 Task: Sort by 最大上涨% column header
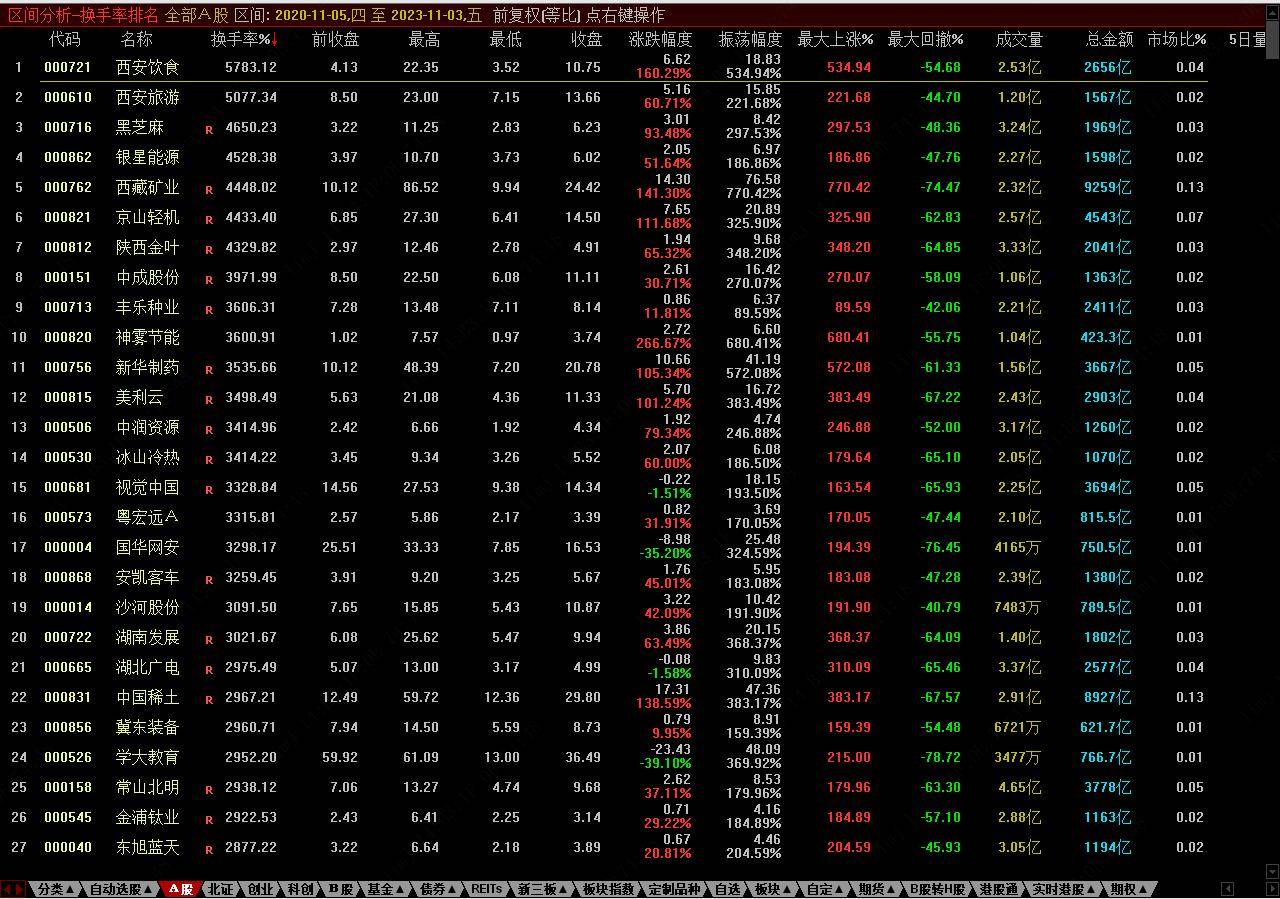coord(835,40)
